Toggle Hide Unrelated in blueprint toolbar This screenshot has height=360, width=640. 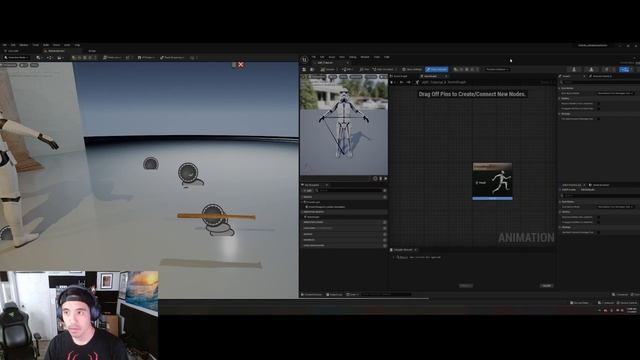click(x=383, y=69)
